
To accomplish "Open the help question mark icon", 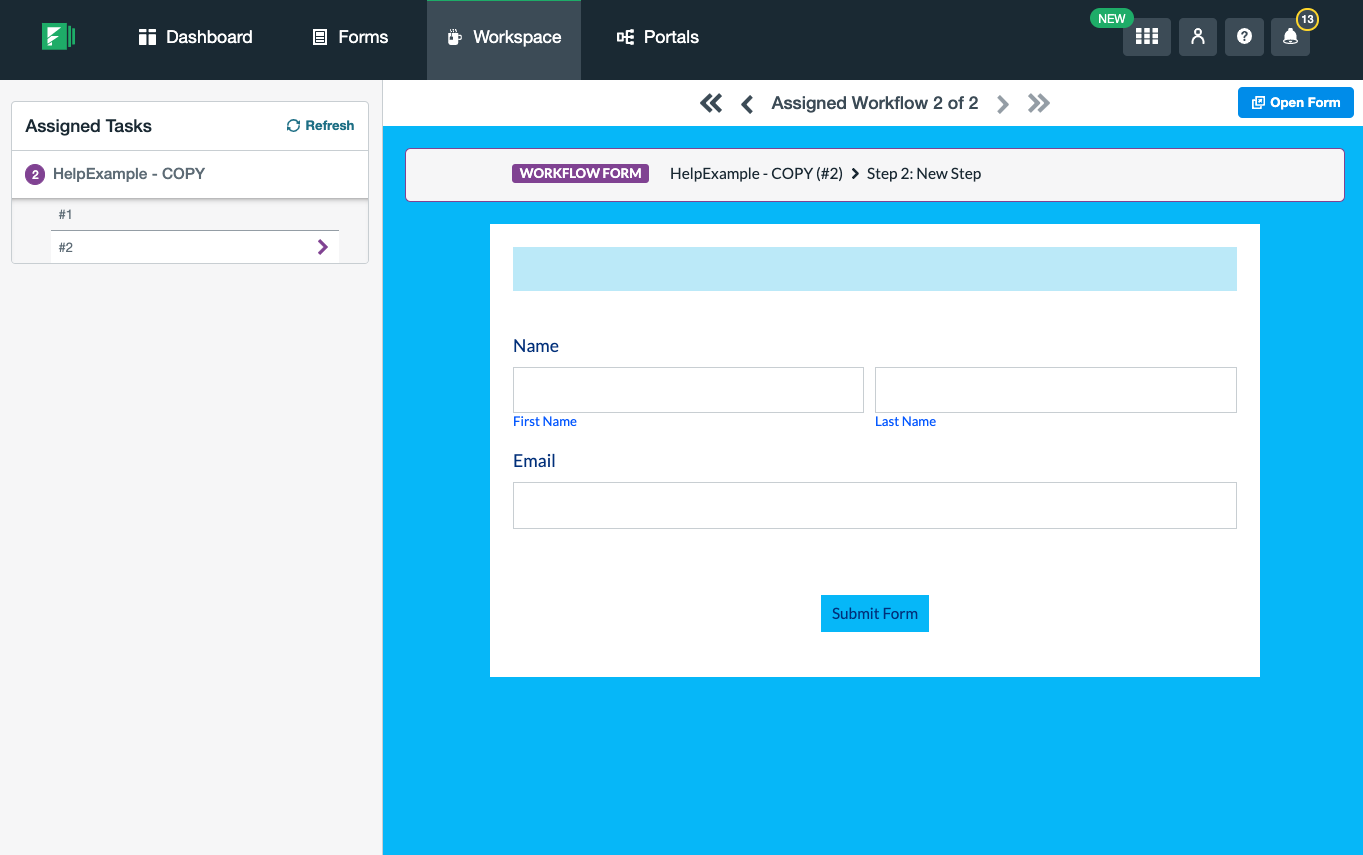I will click(1244, 36).
